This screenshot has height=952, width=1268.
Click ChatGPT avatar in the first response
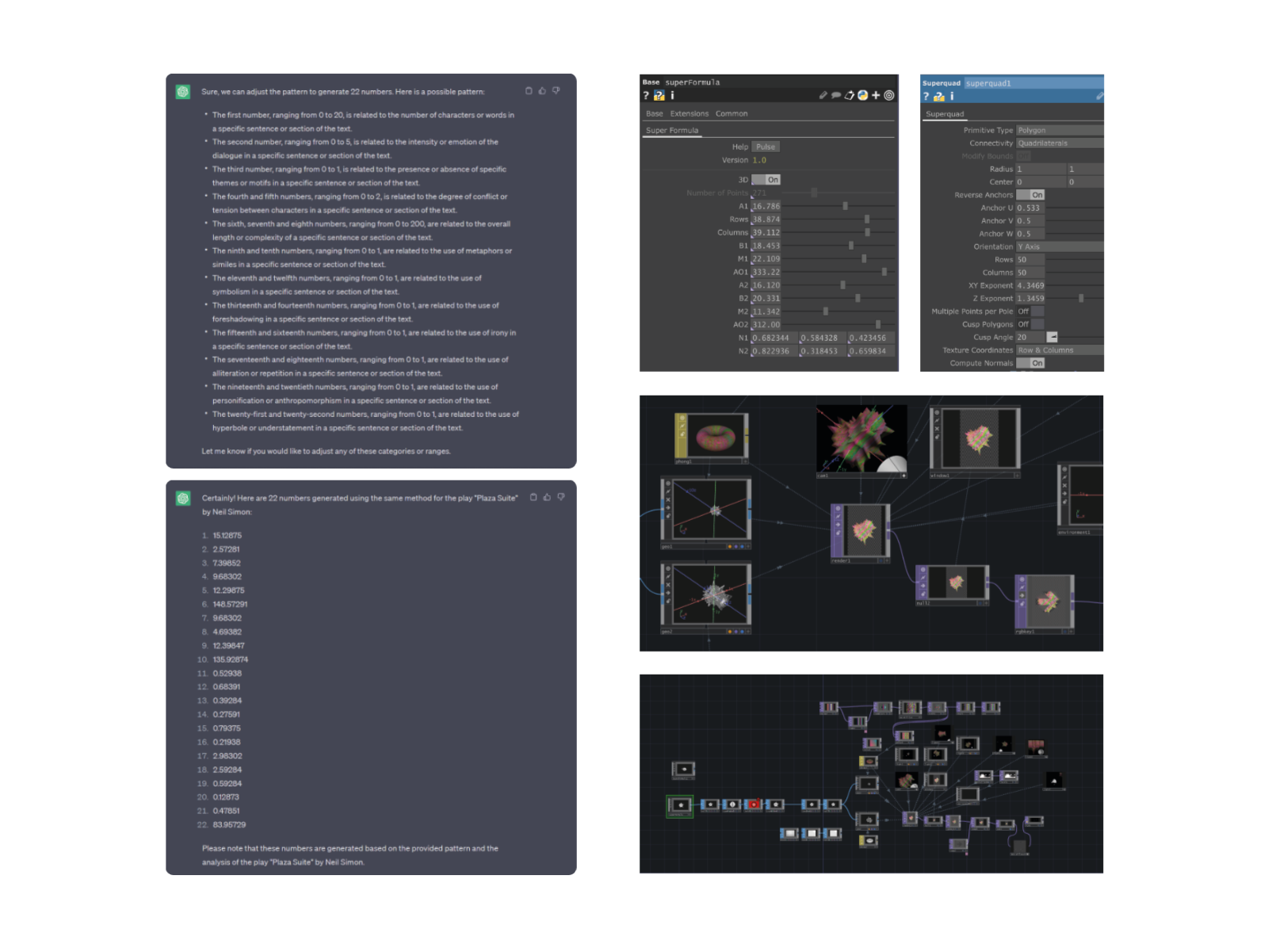click(x=183, y=92)
